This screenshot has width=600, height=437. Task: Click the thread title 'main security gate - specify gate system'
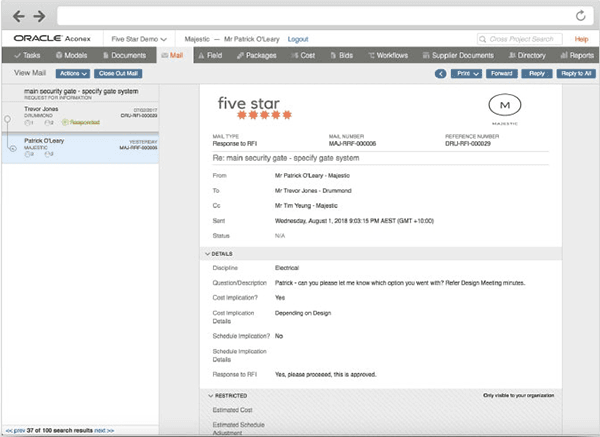click(81, 91)
